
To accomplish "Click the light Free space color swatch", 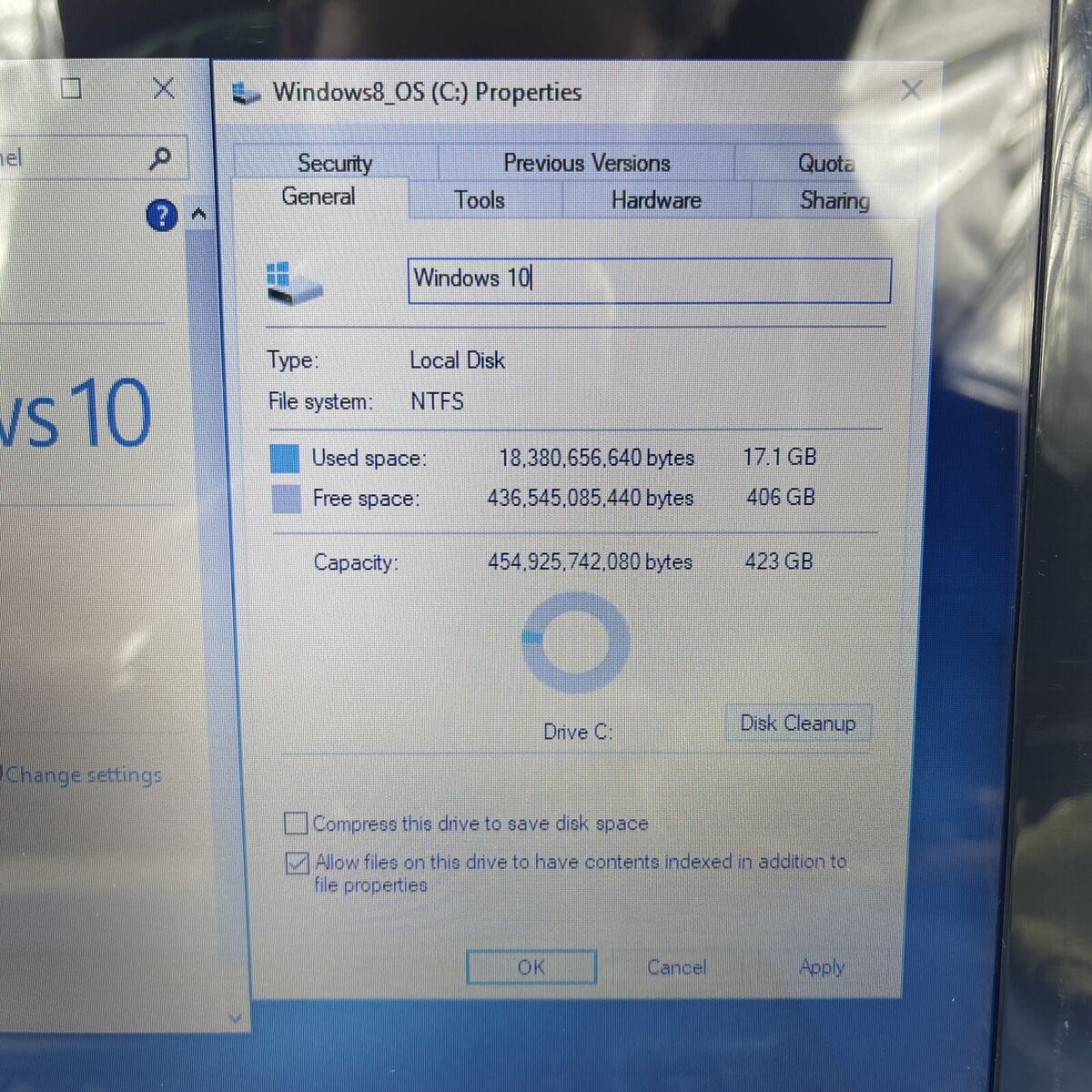I will pos(287,499).
